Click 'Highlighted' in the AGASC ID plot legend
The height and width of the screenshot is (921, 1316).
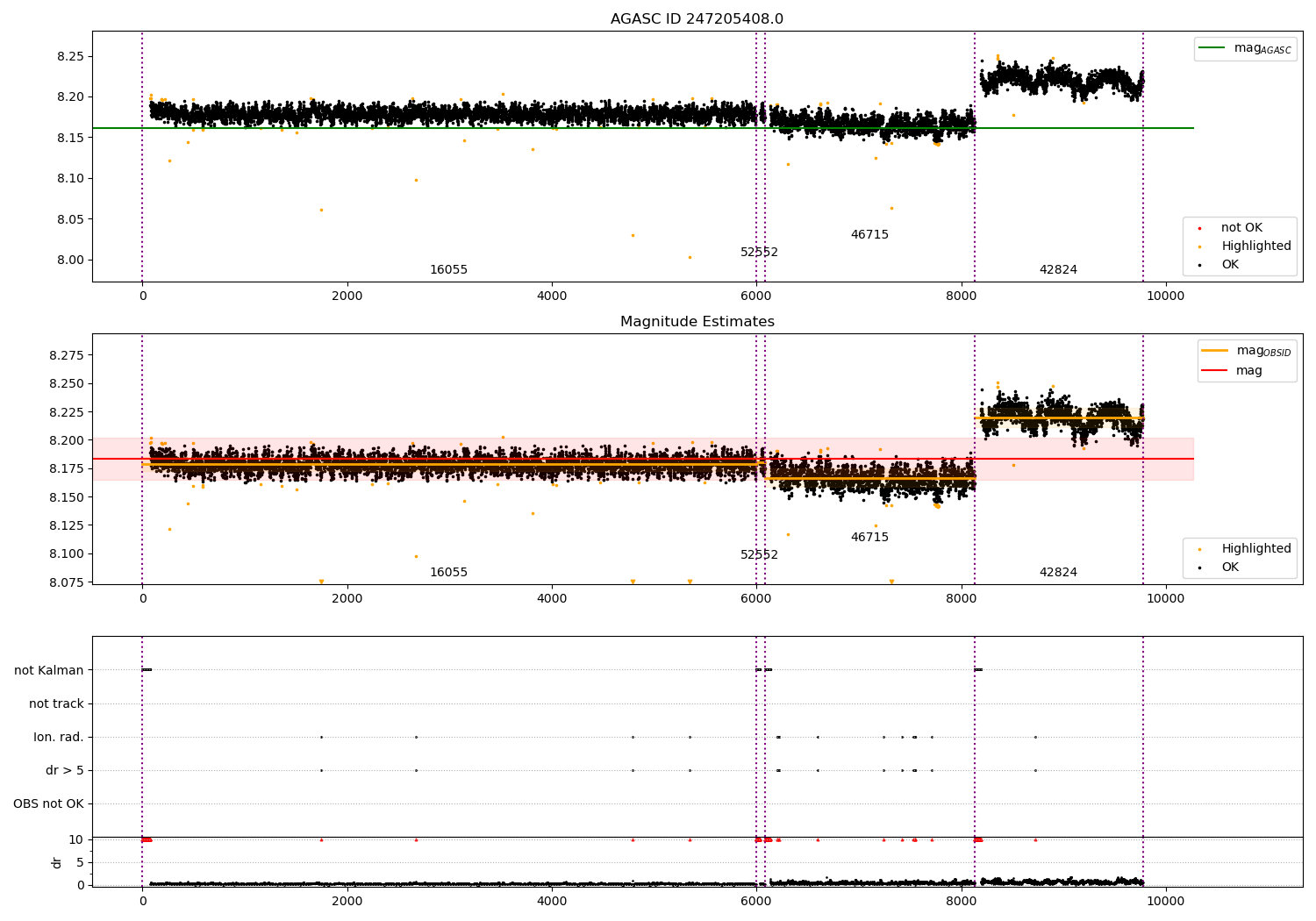coord(1246,246)
